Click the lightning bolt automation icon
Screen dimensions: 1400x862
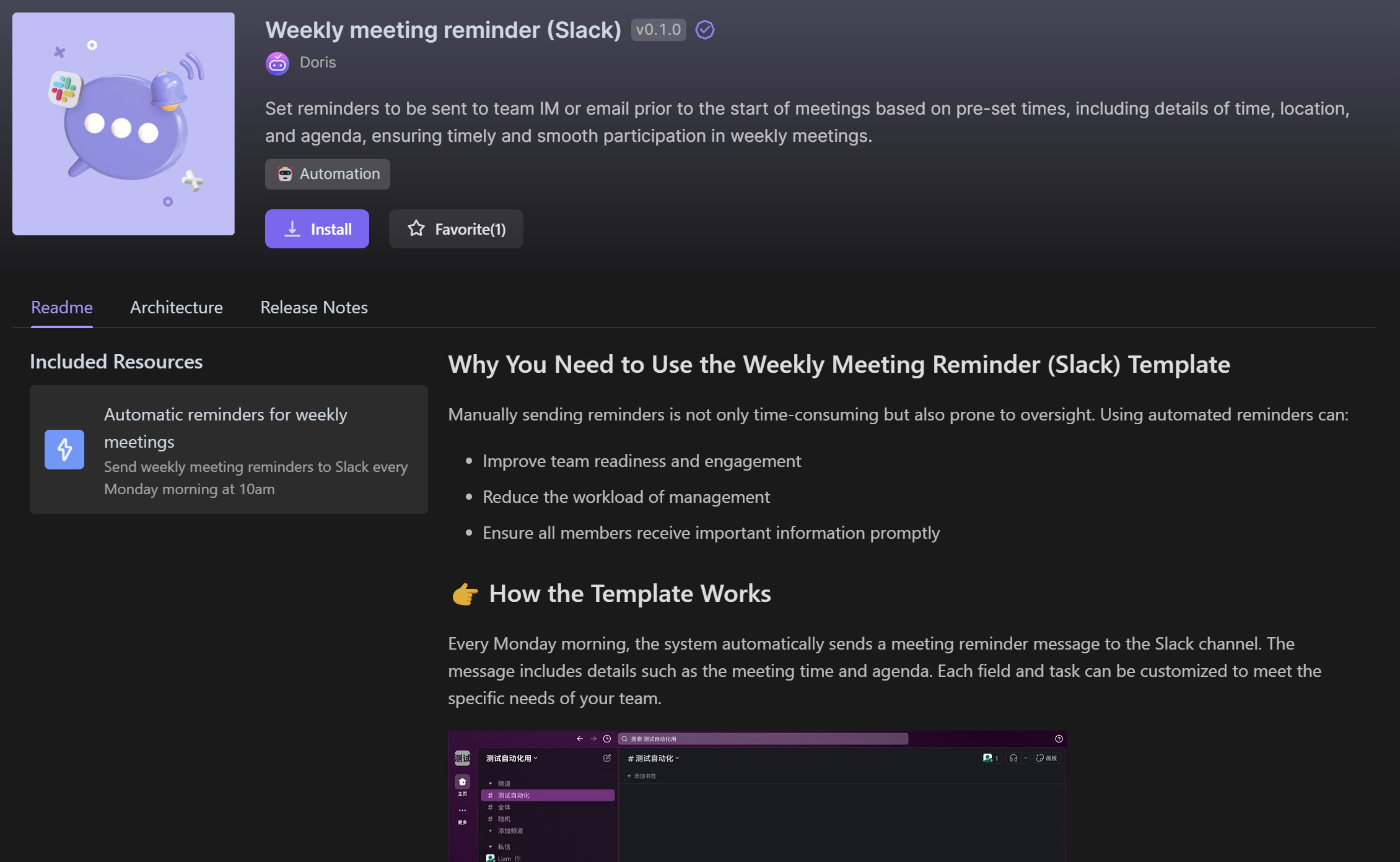click(x=65, y=449)
